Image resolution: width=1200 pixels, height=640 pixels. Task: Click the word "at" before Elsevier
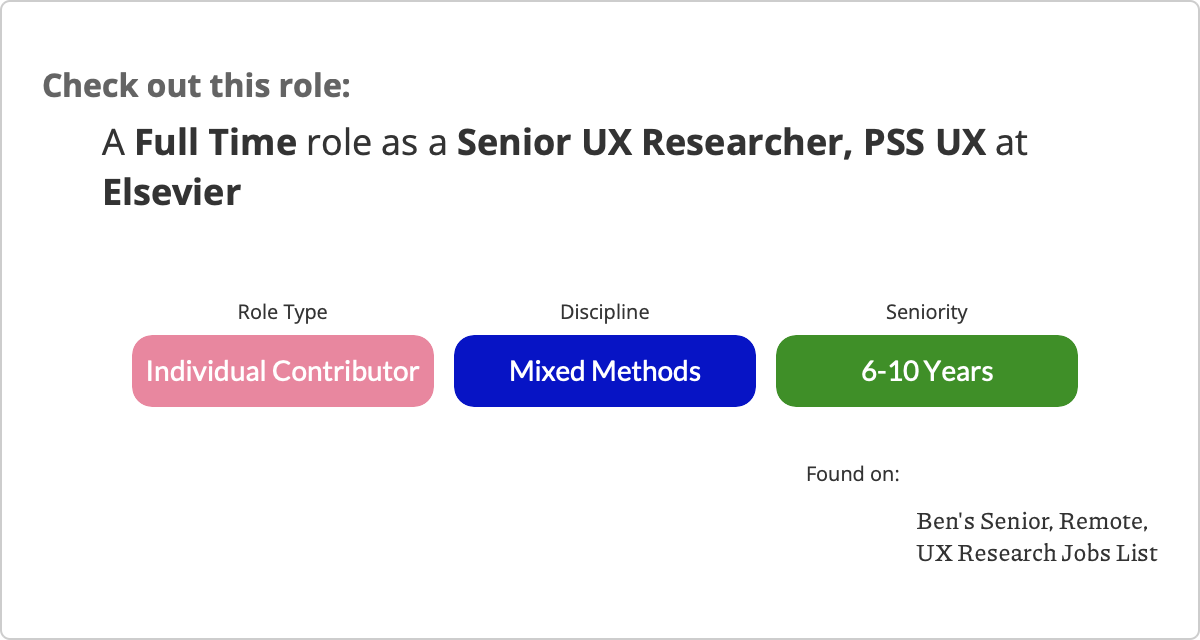click(x=1012, y=143)
